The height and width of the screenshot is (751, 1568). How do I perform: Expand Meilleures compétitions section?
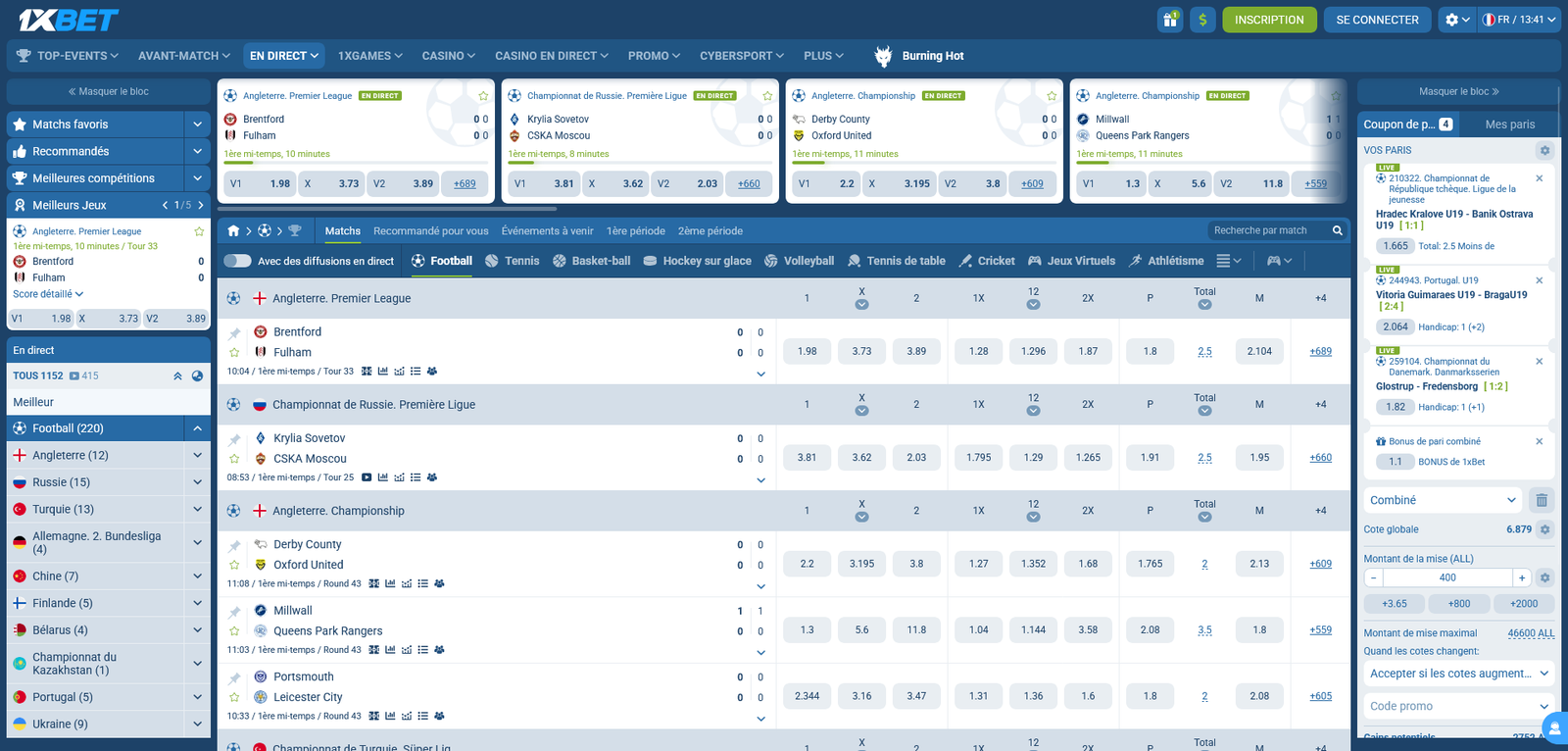tap(197, 178)
